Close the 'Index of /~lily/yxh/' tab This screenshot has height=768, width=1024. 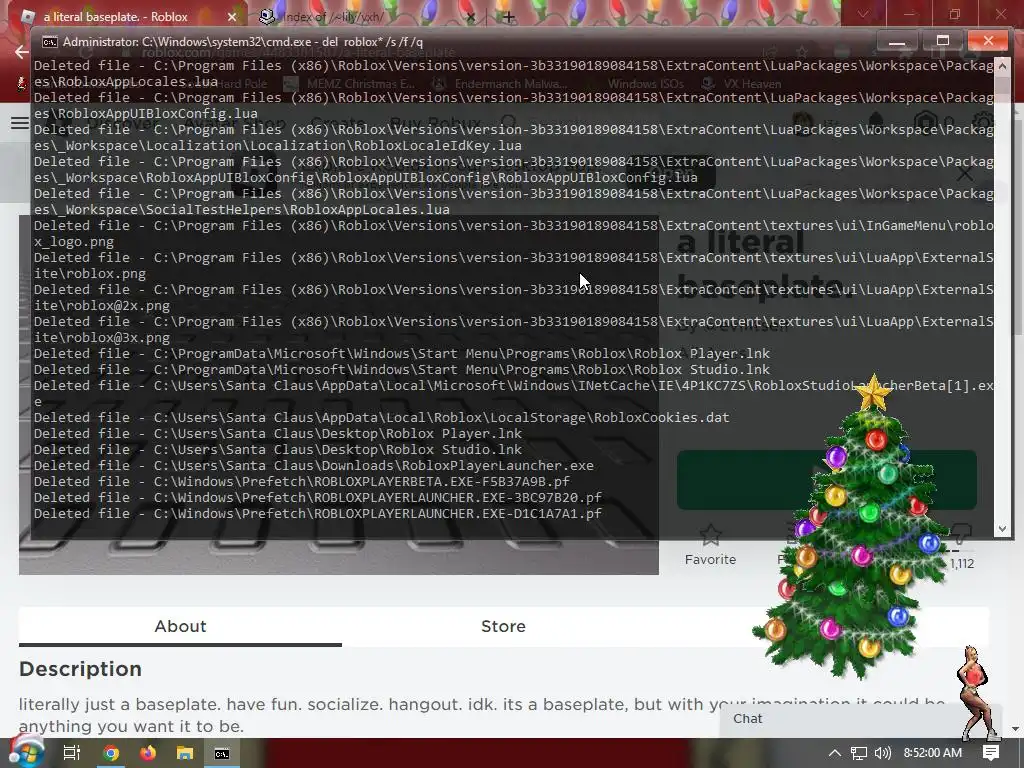[x=470, y=17]
